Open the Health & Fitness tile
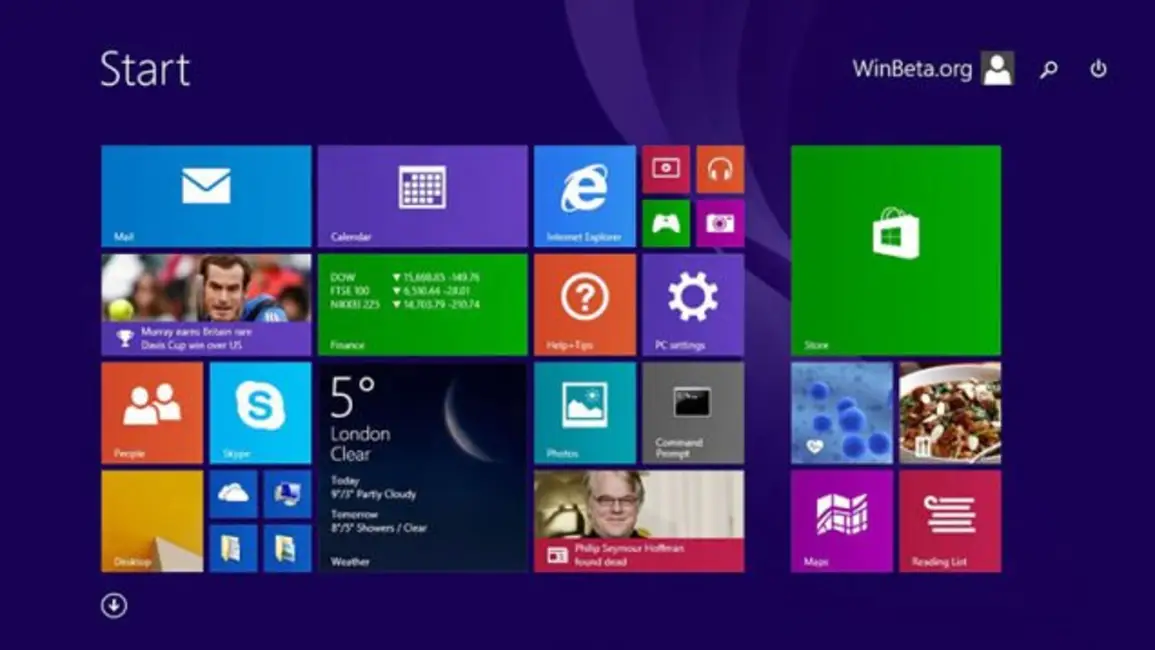Image resolution: width=1155 pixels, height=650 pixels. pos(842,413)
